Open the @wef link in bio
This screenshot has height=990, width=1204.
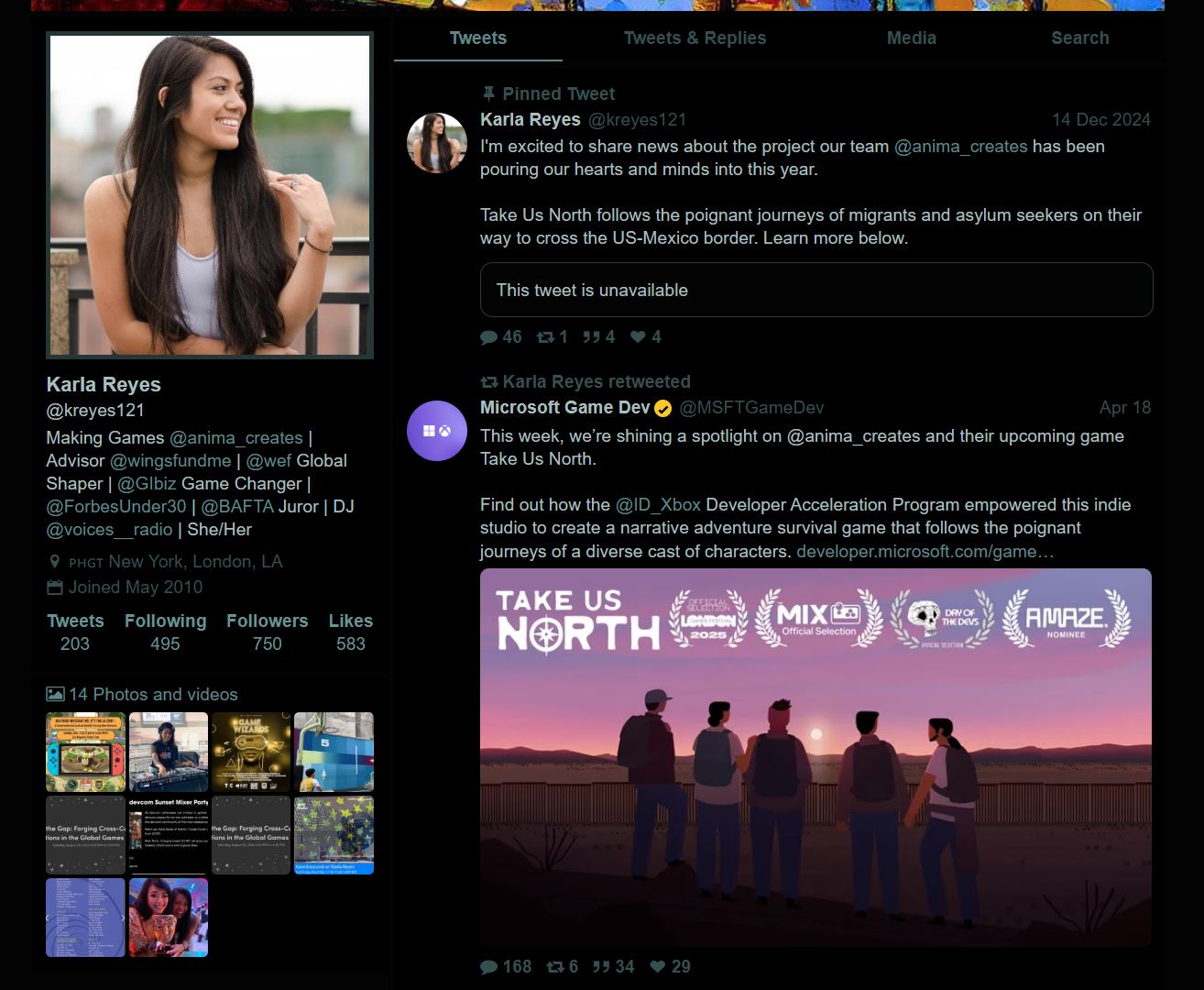pos(268,461)
